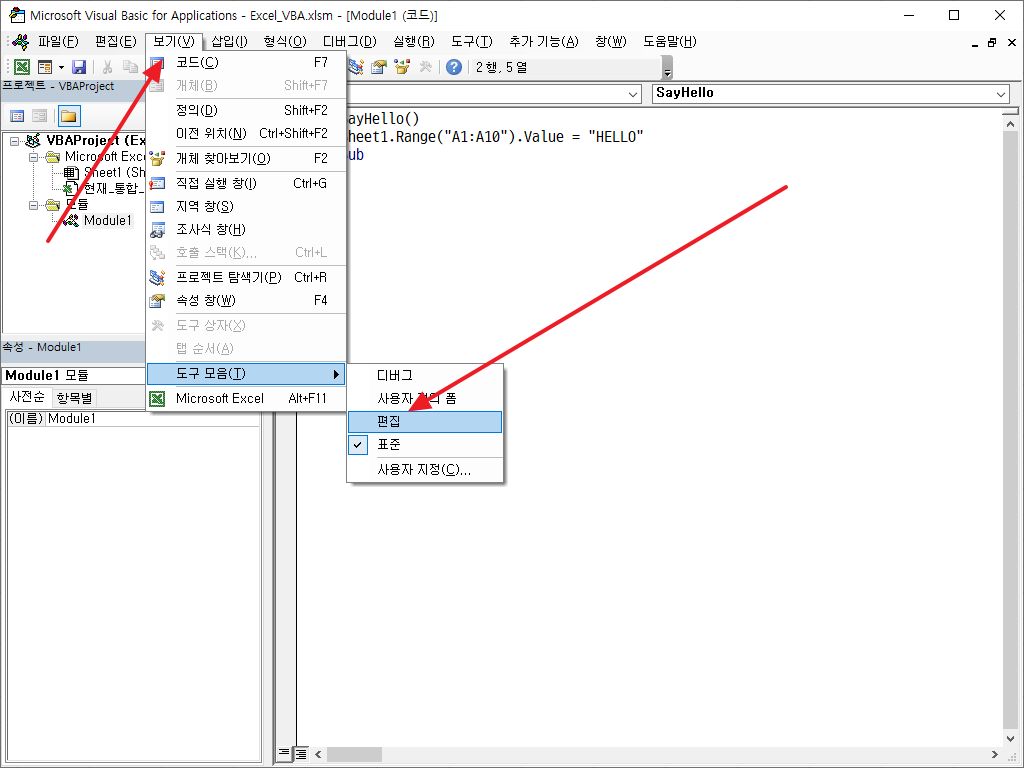The height and width of the screenshot is (768, 1024).
Task: Open VBA Help with the question mark icon
Action: [x=454, y=67]
